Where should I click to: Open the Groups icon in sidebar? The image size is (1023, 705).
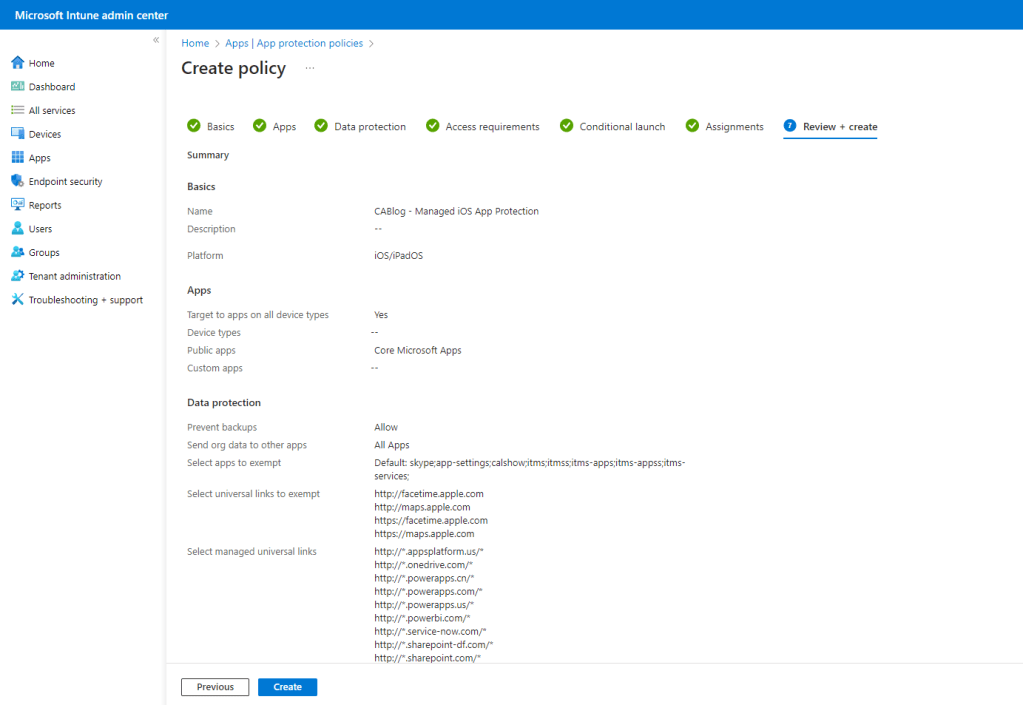[x=17, y=252]
